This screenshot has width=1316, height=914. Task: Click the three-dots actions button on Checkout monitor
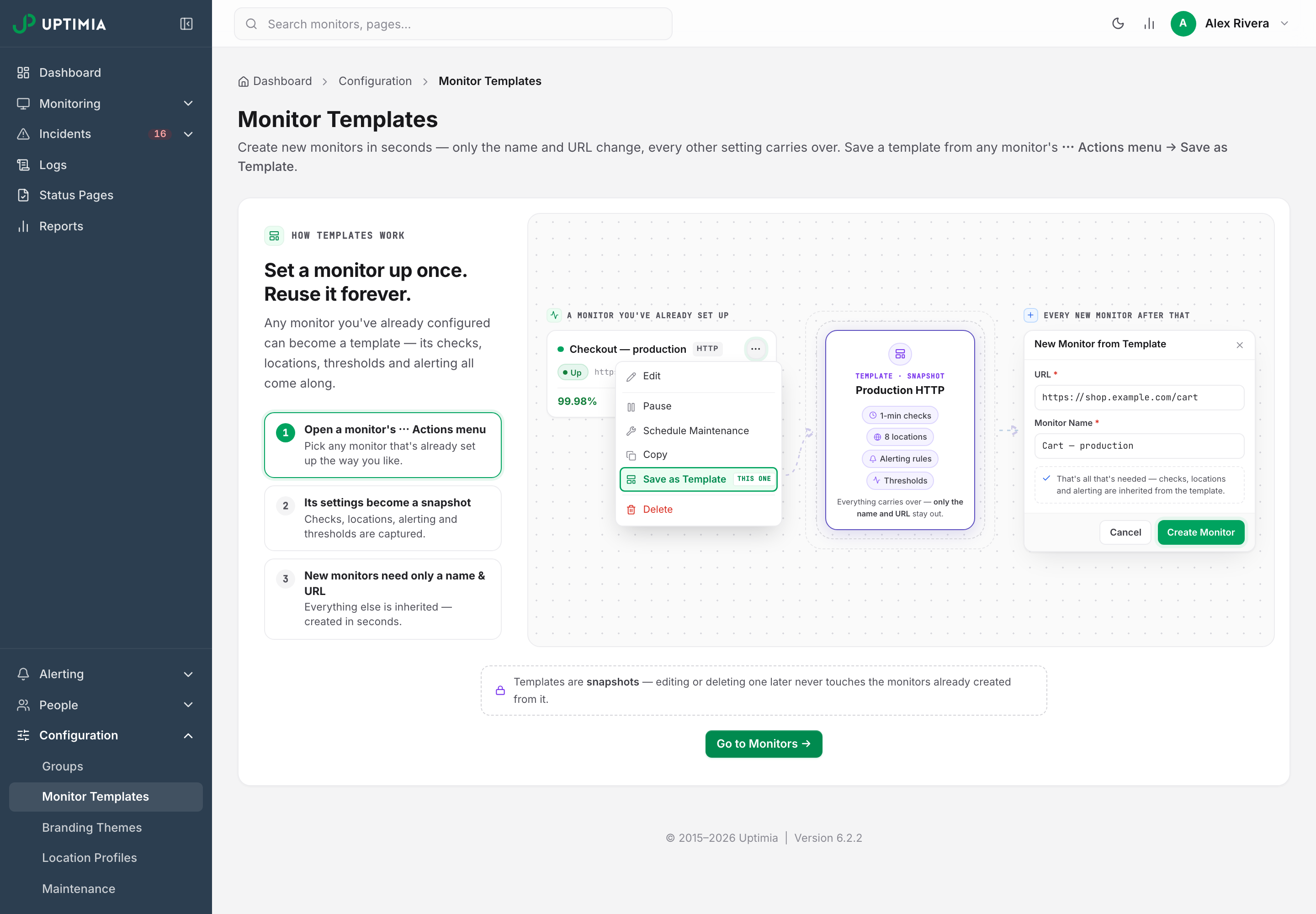coord(755,349)
